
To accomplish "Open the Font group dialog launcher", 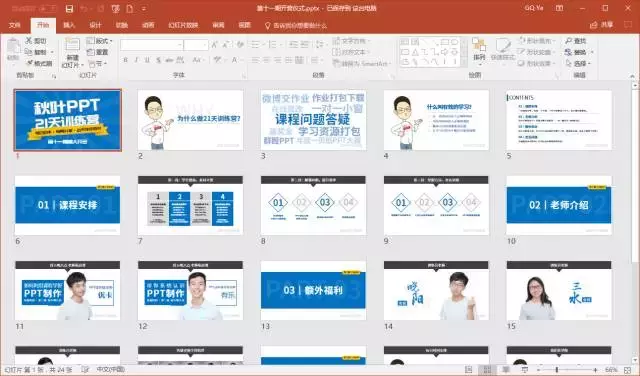I will [x=244, y=76].
